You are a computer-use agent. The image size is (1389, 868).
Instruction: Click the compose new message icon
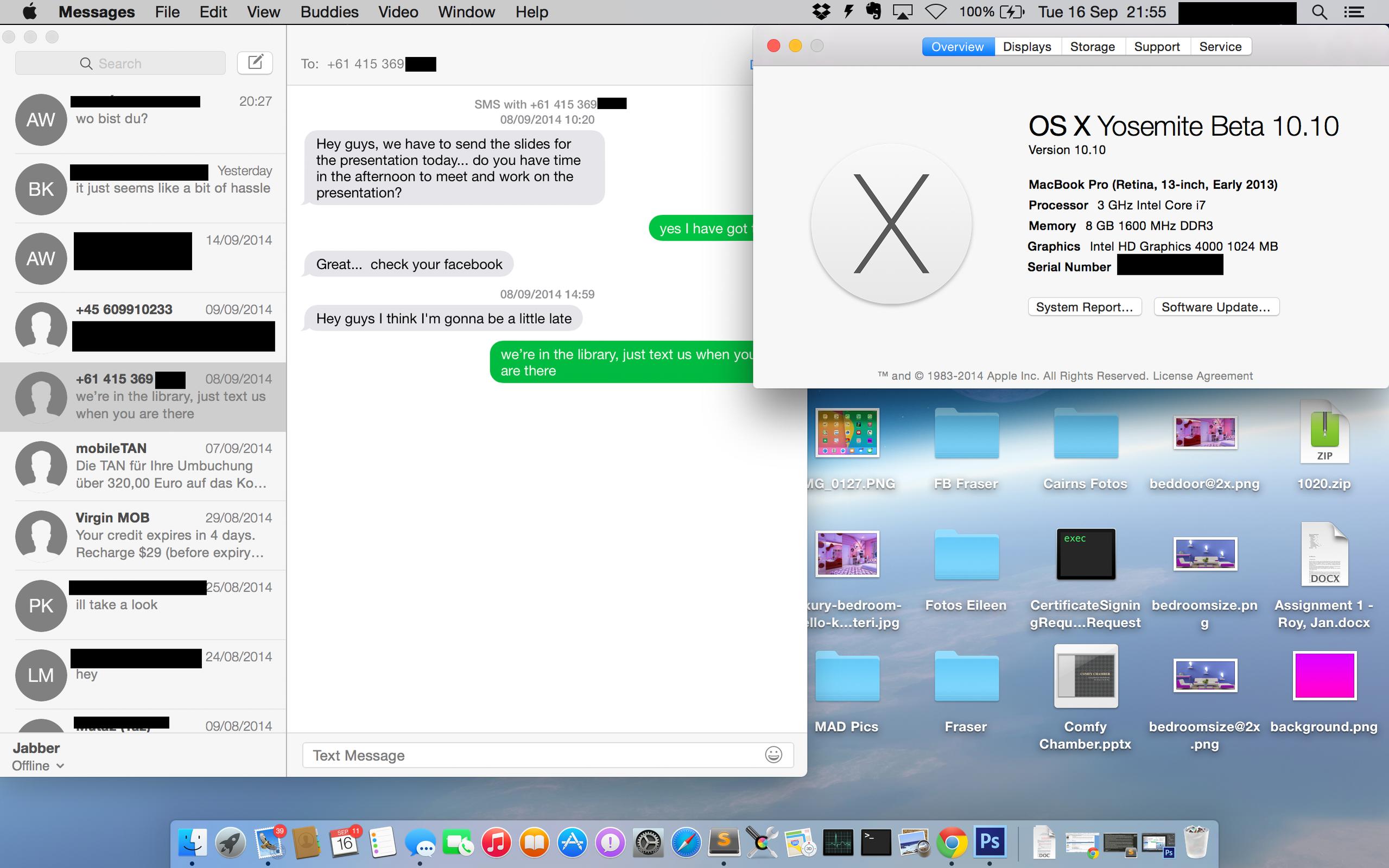click(x=255, y=62)
